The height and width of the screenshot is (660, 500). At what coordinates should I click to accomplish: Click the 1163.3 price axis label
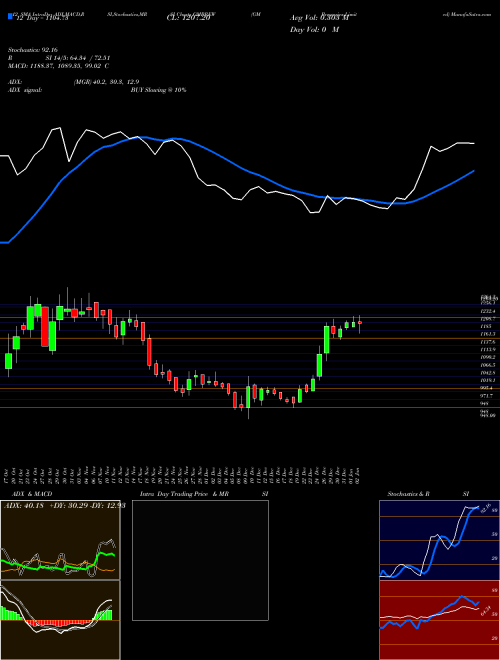(487, 334)
